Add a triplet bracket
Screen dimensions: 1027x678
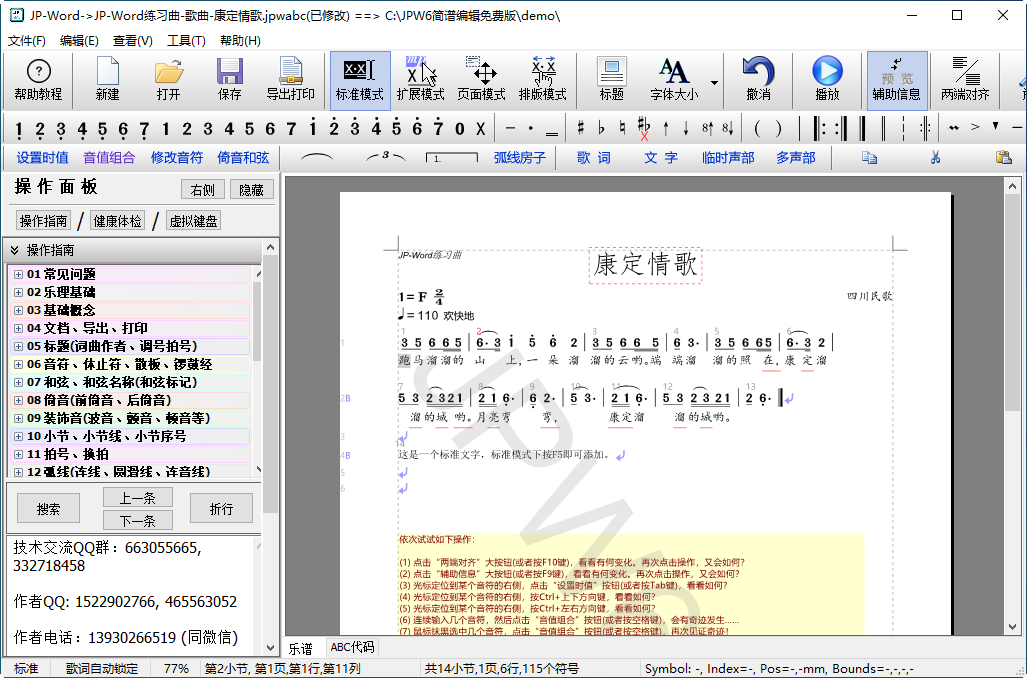pyautogui.click(x=386, y=157)
